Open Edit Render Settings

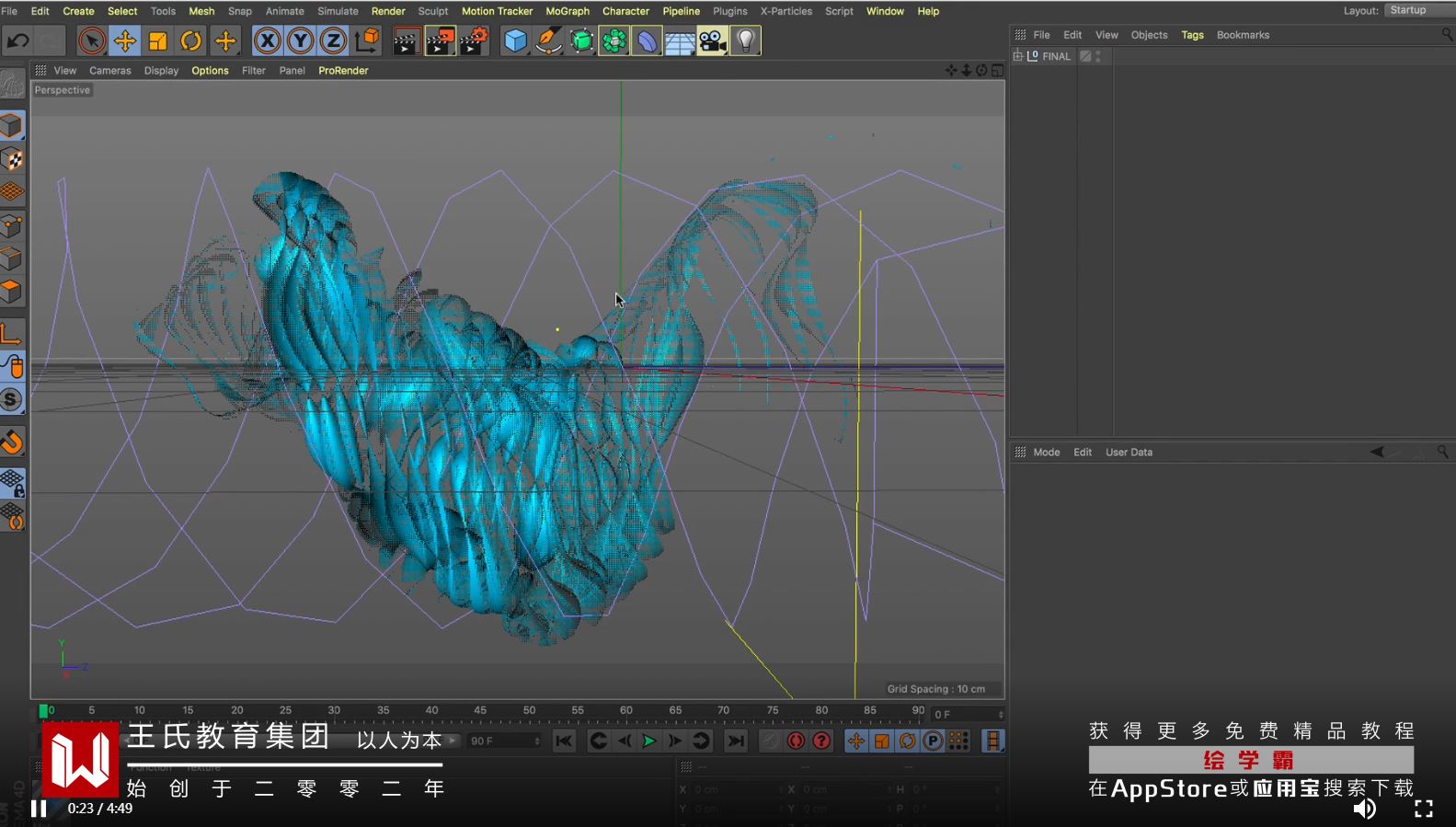point(474,40)
